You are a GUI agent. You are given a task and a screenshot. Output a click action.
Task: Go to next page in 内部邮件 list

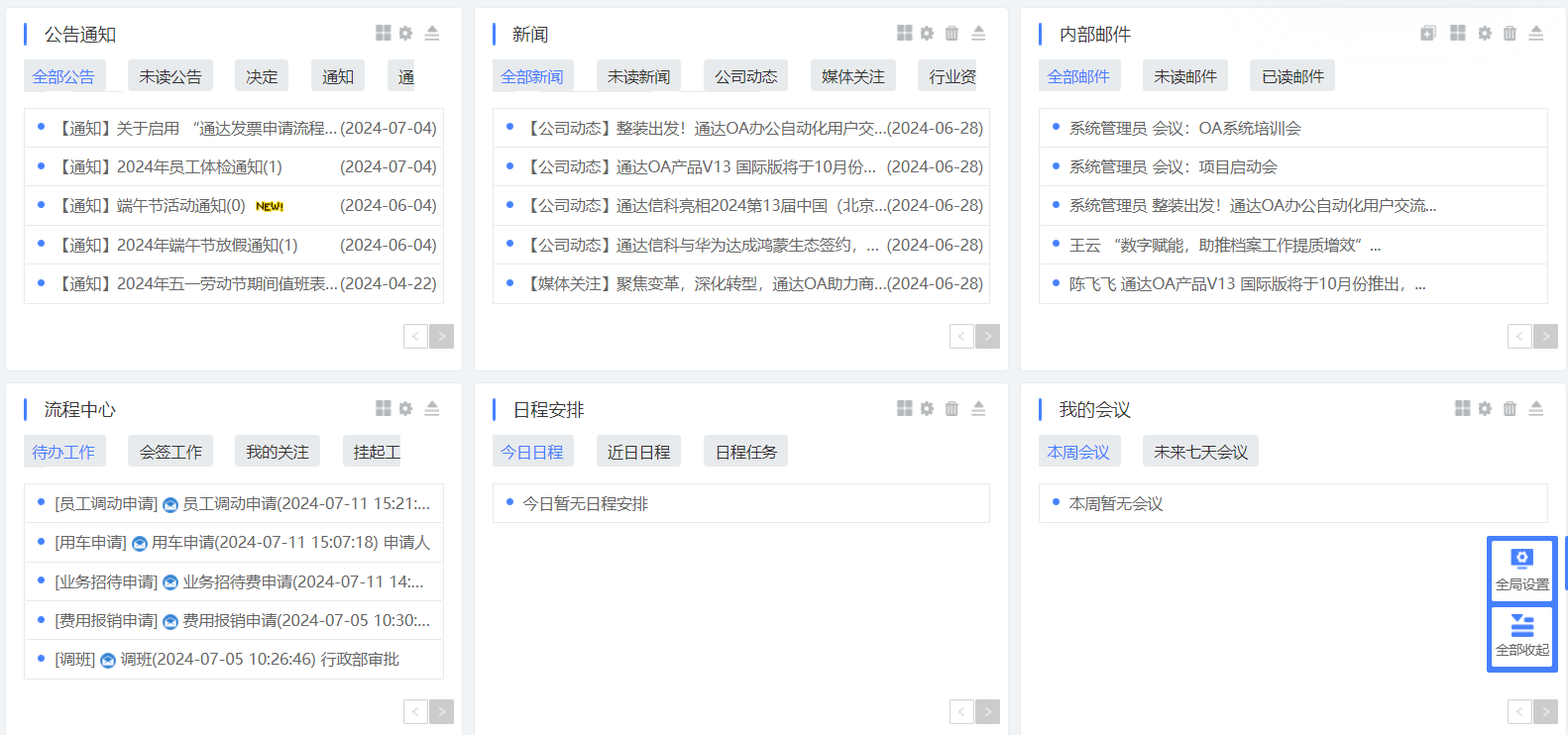(x=1545, y=336)
